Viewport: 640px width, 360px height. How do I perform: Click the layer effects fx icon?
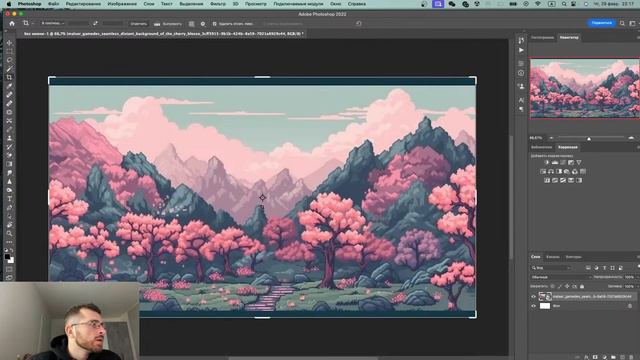(x=587, y=357)
